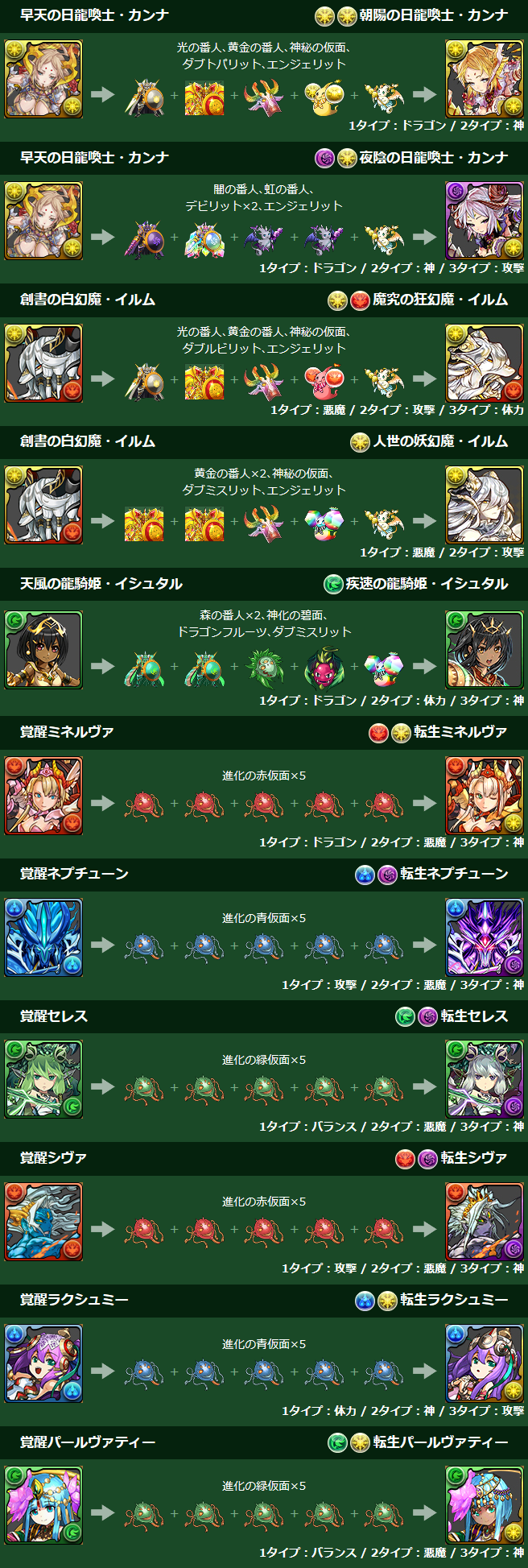The width and height of the screenshot is (528, 1568).
Task: Click the first red mask in Minerva row
Action: tap(144, 804)
